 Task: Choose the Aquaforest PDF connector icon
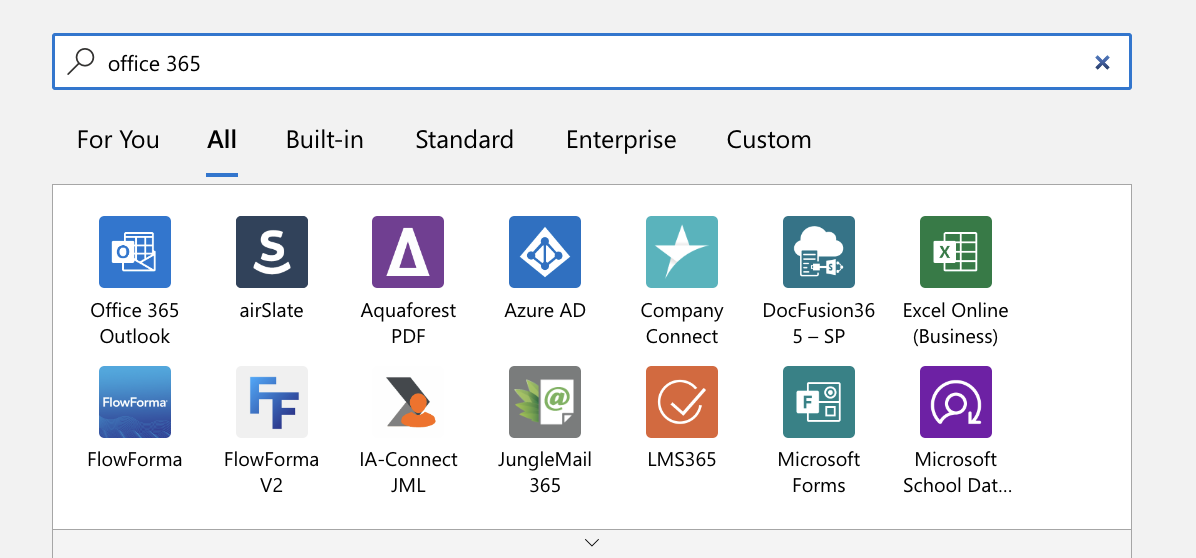pos(408,252)
